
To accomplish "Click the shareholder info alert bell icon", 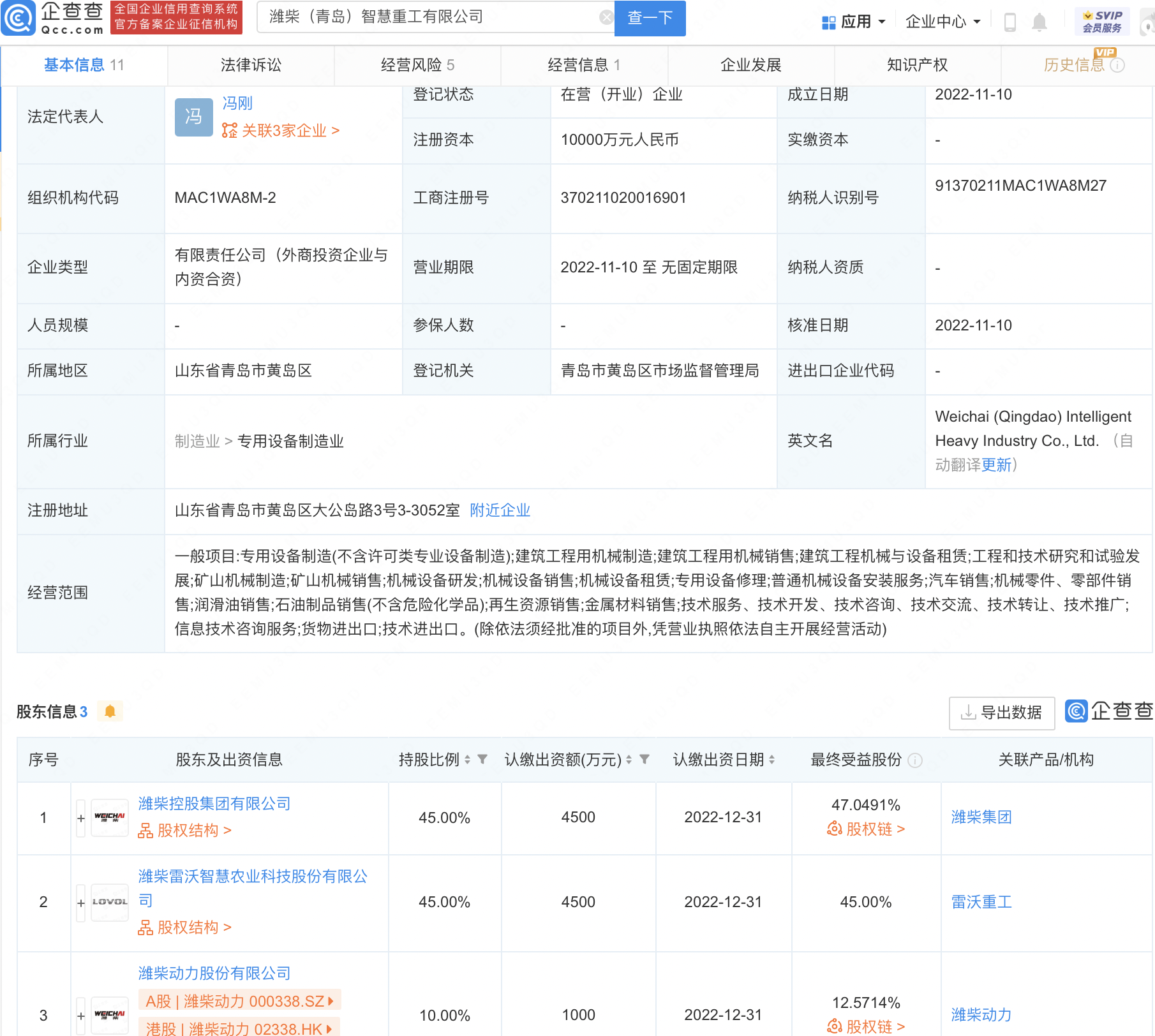I will coord(110,711).
